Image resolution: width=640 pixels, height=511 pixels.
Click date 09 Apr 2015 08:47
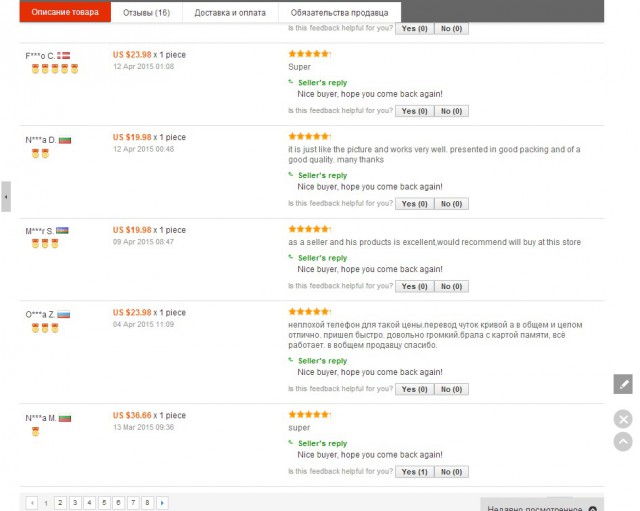(144, 242)
